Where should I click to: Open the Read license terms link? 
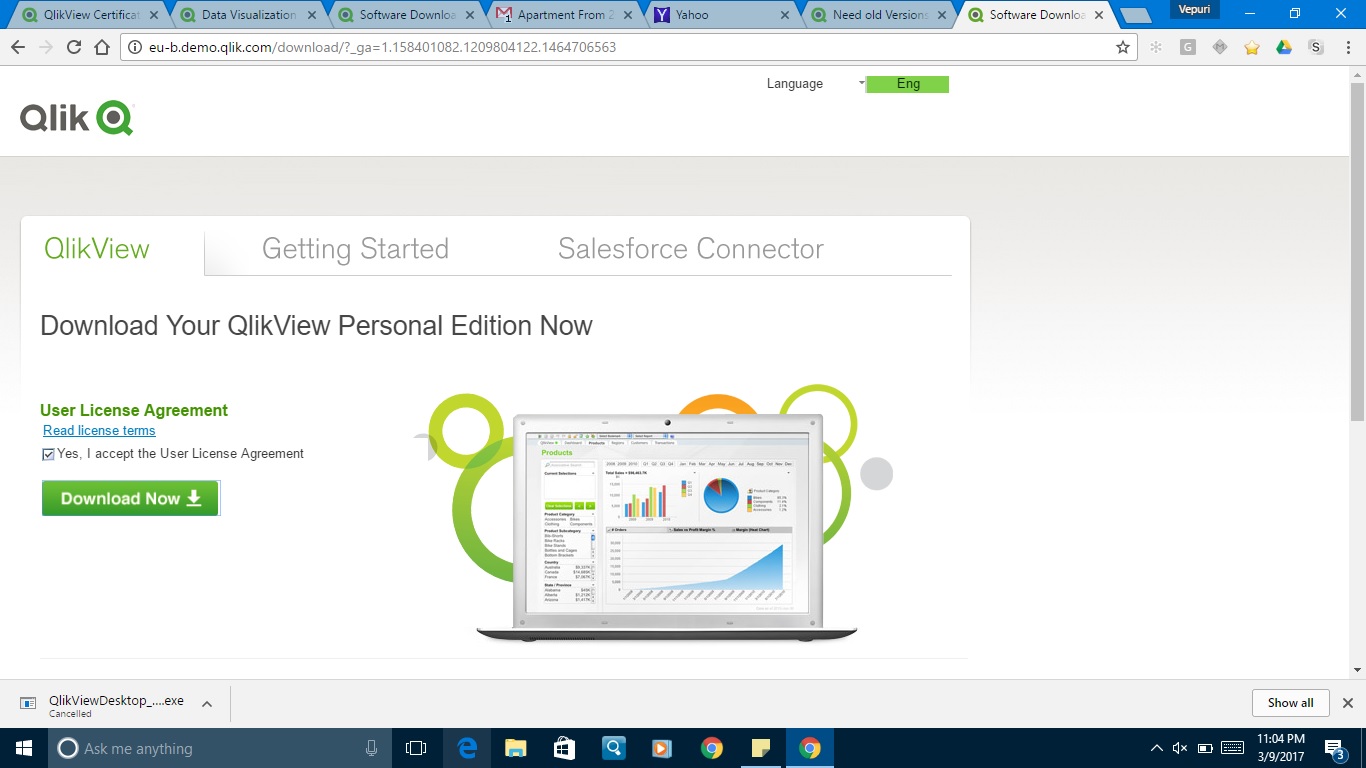point(99,430)
